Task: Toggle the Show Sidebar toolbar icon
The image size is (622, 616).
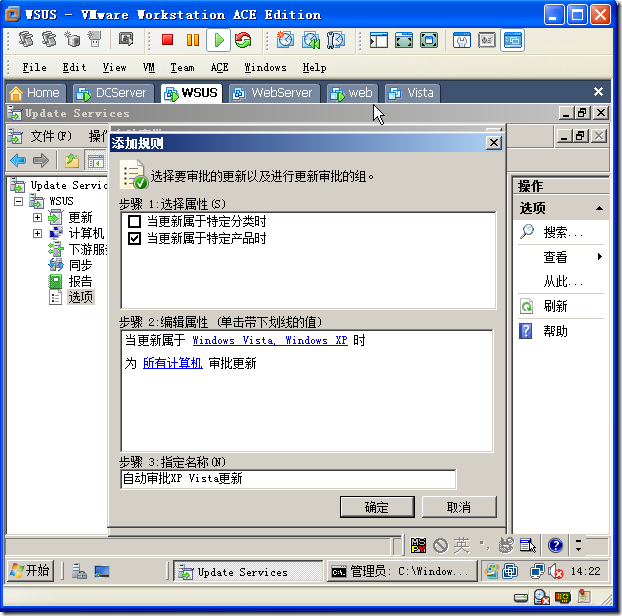Action: point(378,40)
